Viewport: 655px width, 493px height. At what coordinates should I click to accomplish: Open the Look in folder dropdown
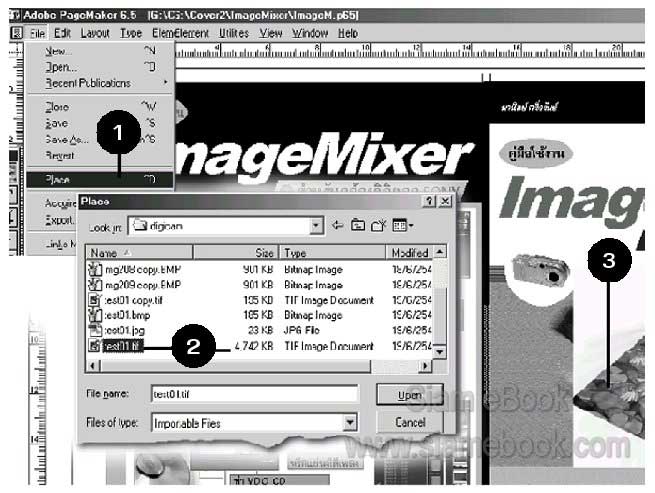(316, 226)
